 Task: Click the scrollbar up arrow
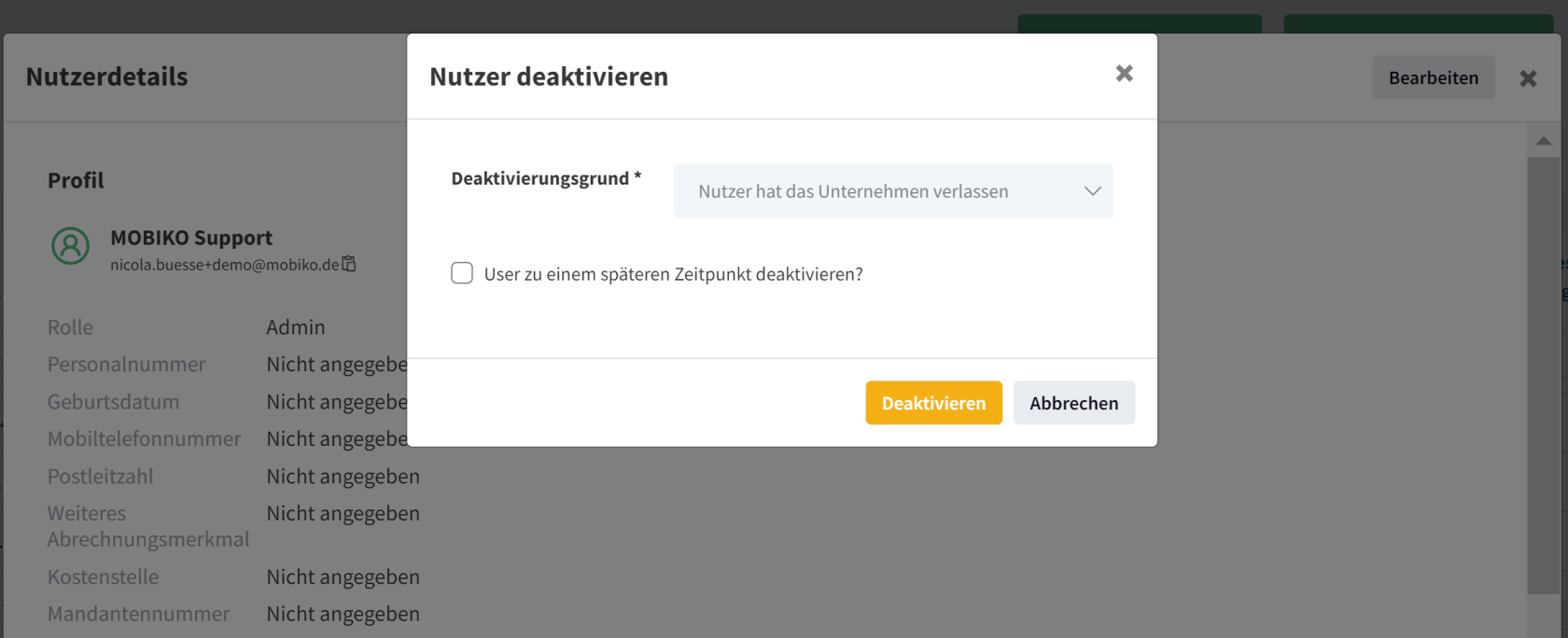coord(1543,141)
